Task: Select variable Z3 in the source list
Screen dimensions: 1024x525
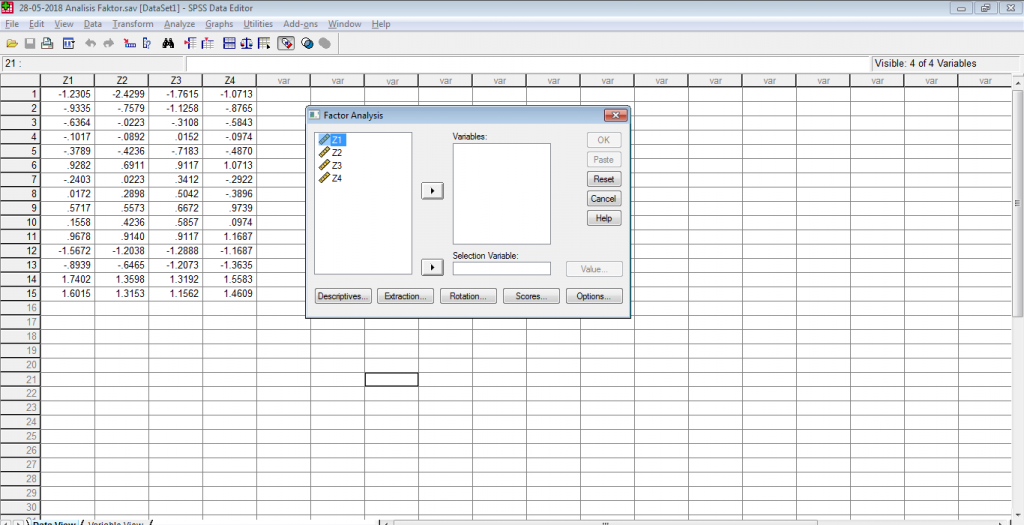Action: pyautogui.click(x=337, y=165)
